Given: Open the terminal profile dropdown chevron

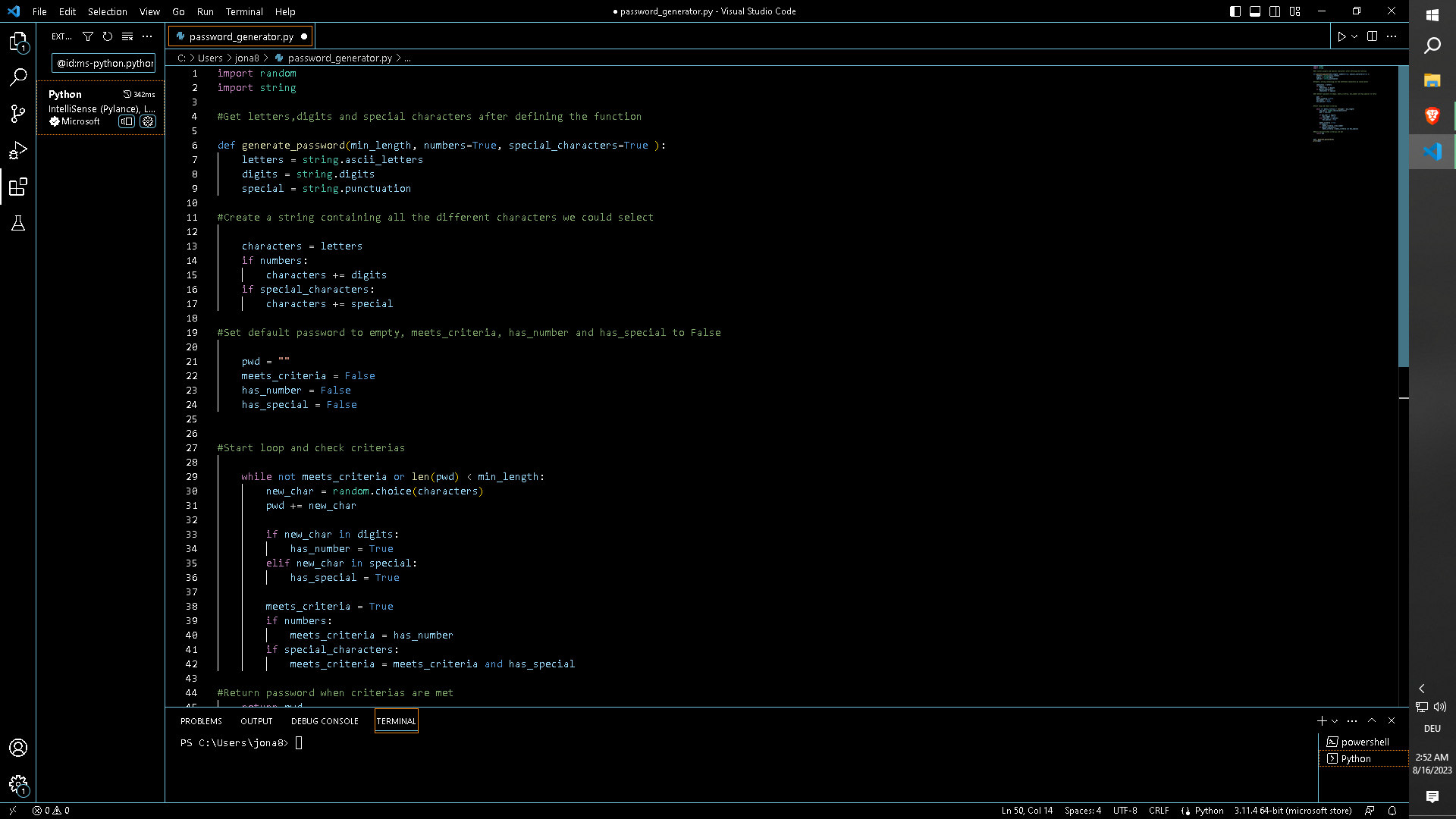Looking at the screenshot, I should tap(1334, 720).
